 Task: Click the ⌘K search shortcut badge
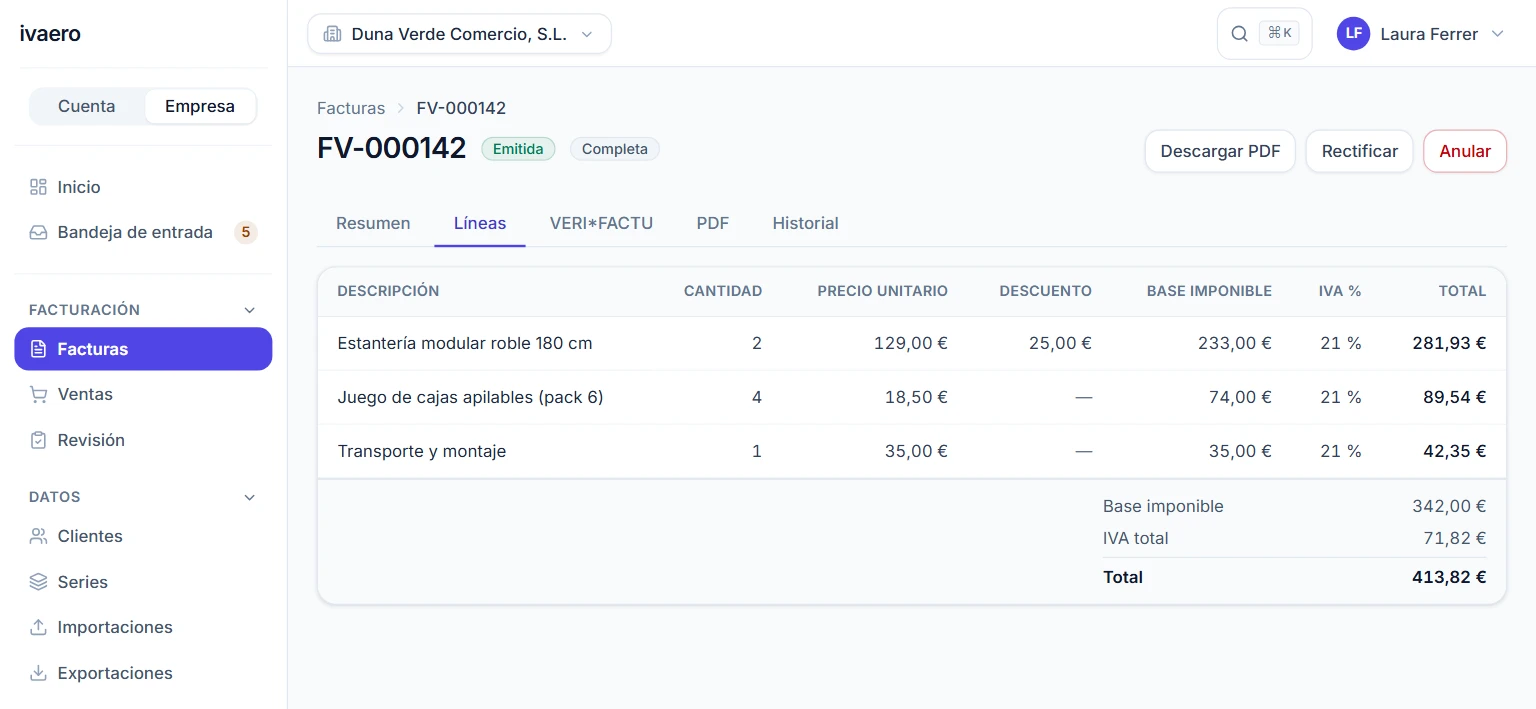pyautogui.click(x=1280, y=33)
